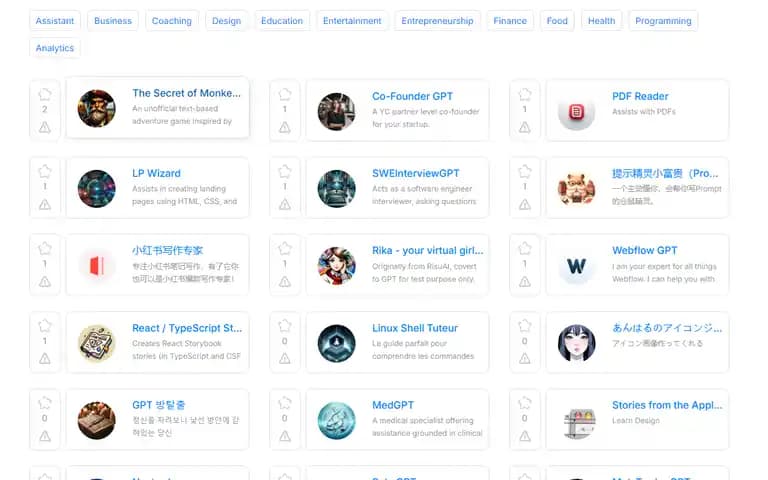
Task: Open Stories from the Appl... title
Action: click(667, 405)
